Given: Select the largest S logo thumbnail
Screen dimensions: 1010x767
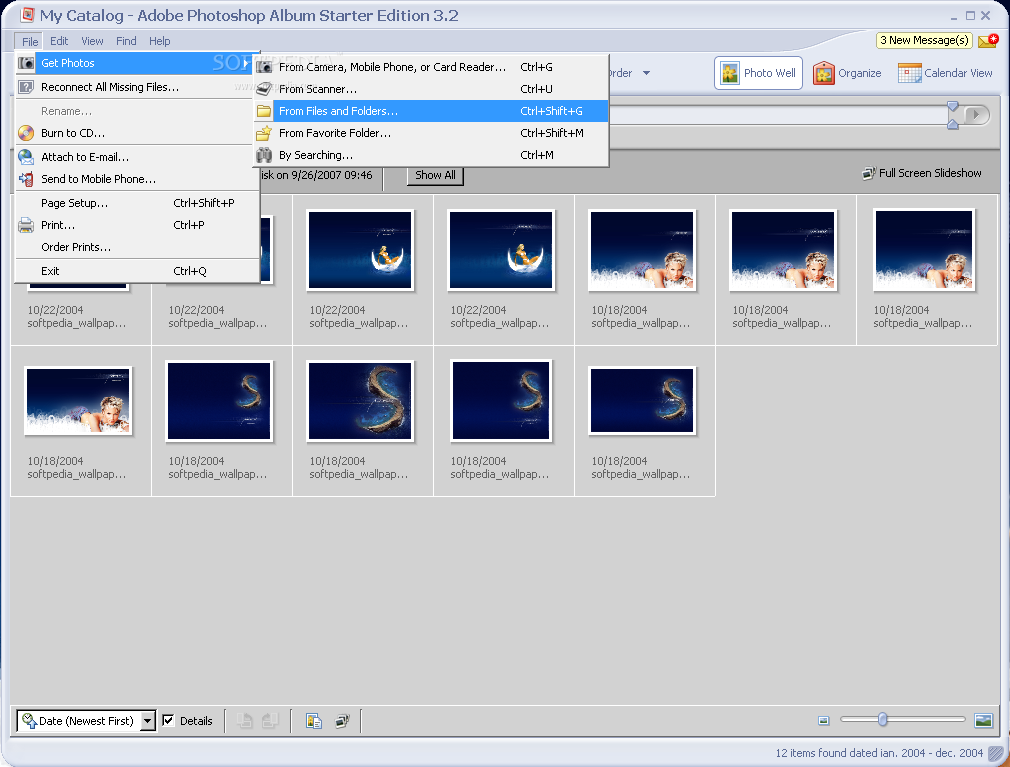Looking at the screenshot, I should 359,401.
